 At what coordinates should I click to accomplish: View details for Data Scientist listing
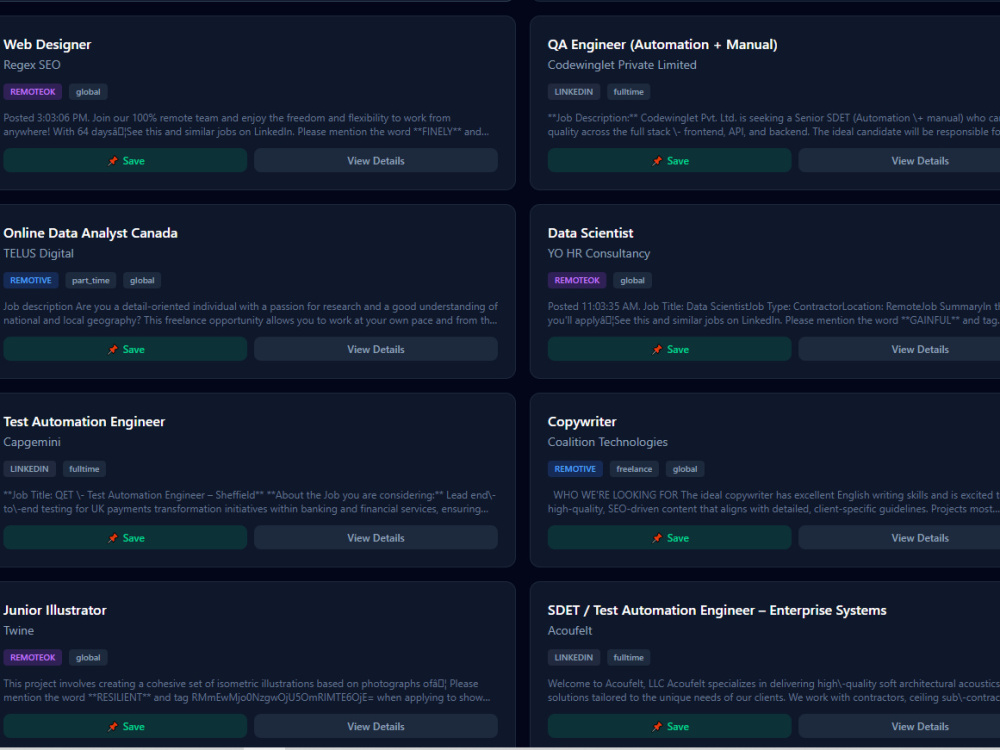(x=920, y=349)
